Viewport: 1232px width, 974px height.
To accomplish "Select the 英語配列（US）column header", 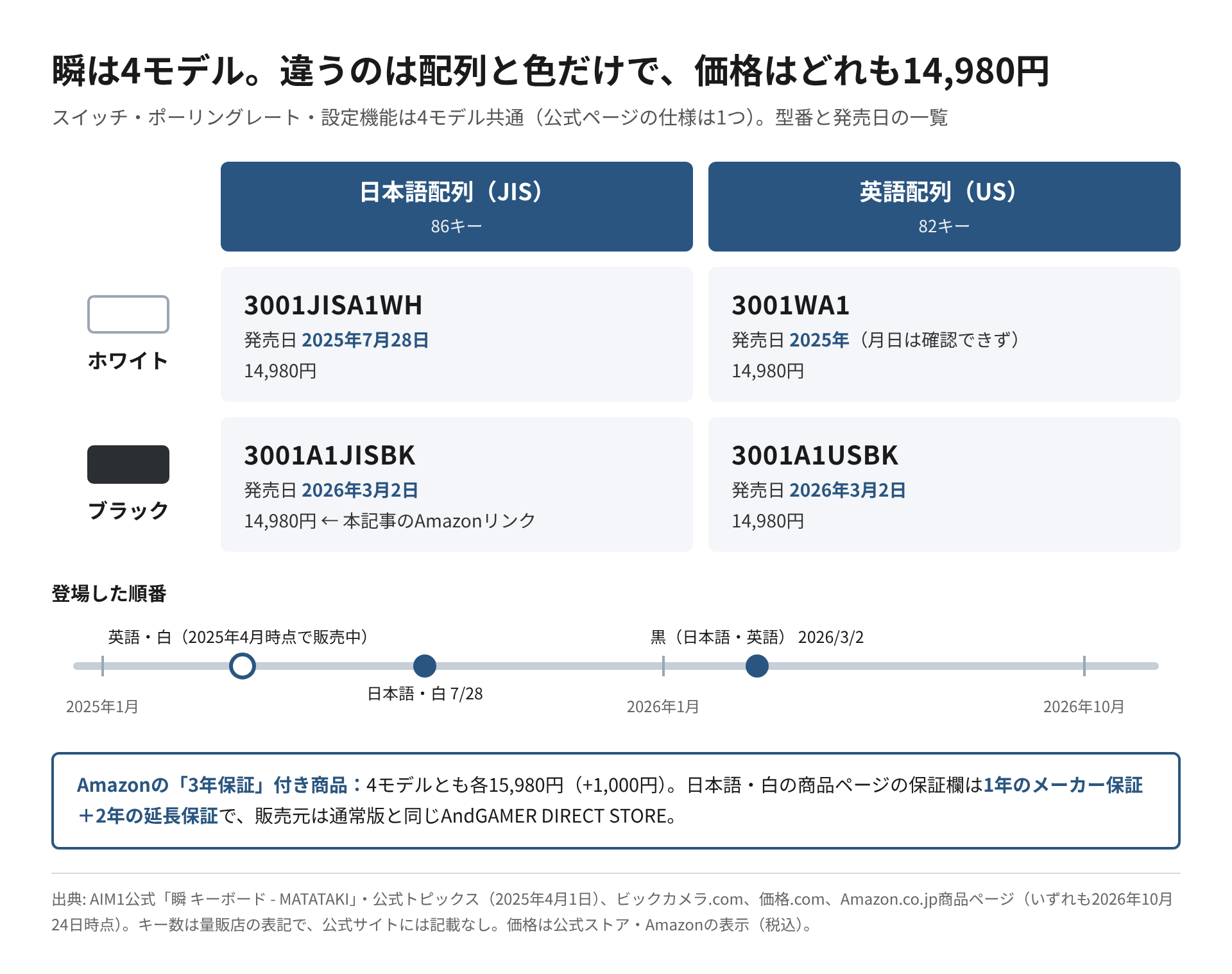I will pyautogui.click(x=945, y=207).
